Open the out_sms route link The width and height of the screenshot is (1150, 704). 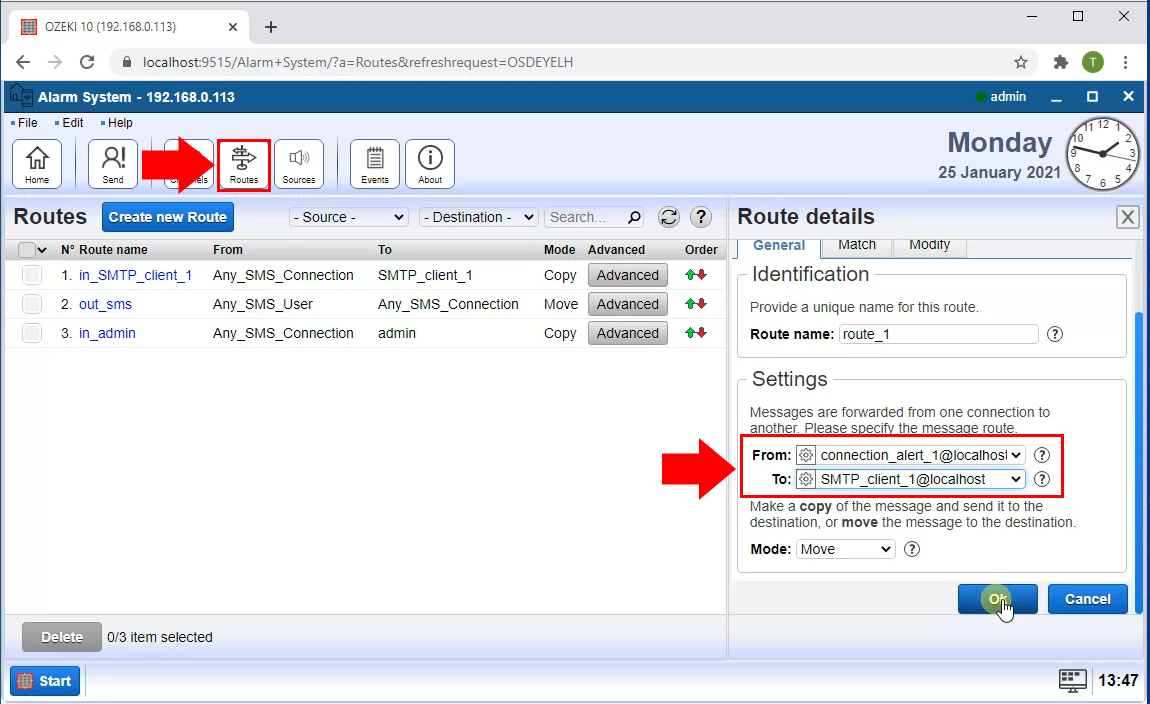pyautogui.click(x=106, y=304)
